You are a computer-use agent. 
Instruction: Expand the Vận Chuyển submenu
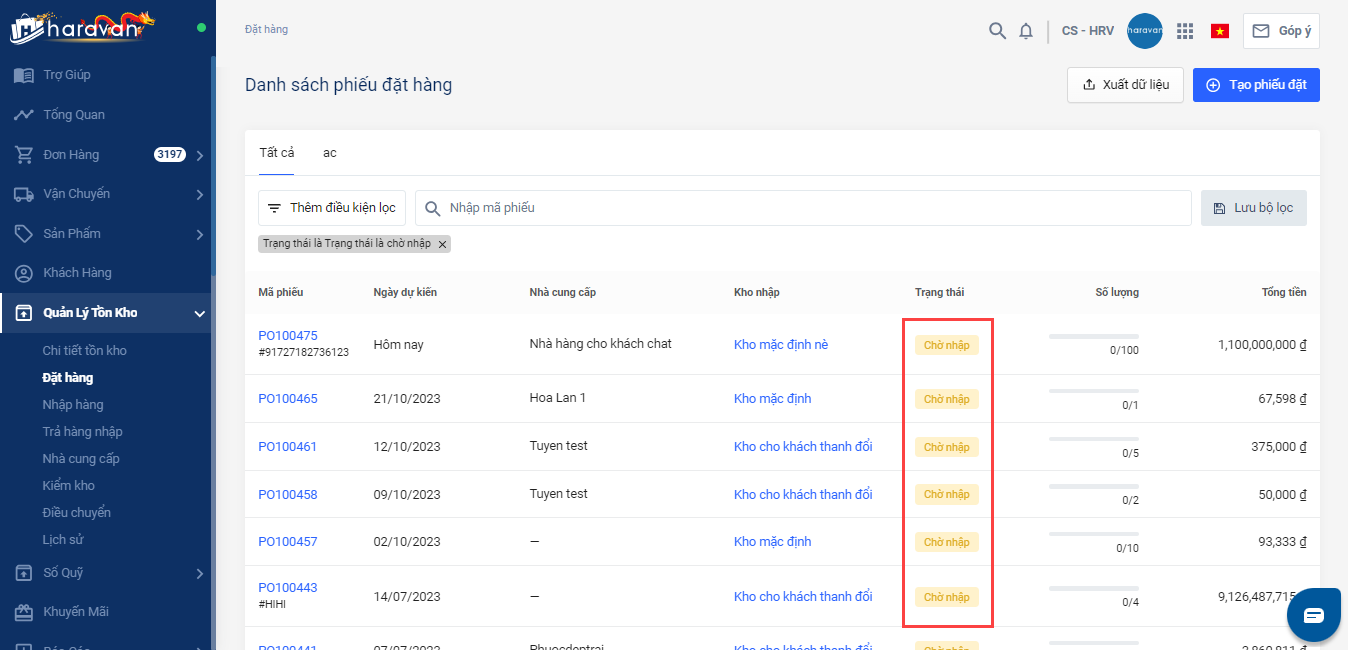pos(200,194)
